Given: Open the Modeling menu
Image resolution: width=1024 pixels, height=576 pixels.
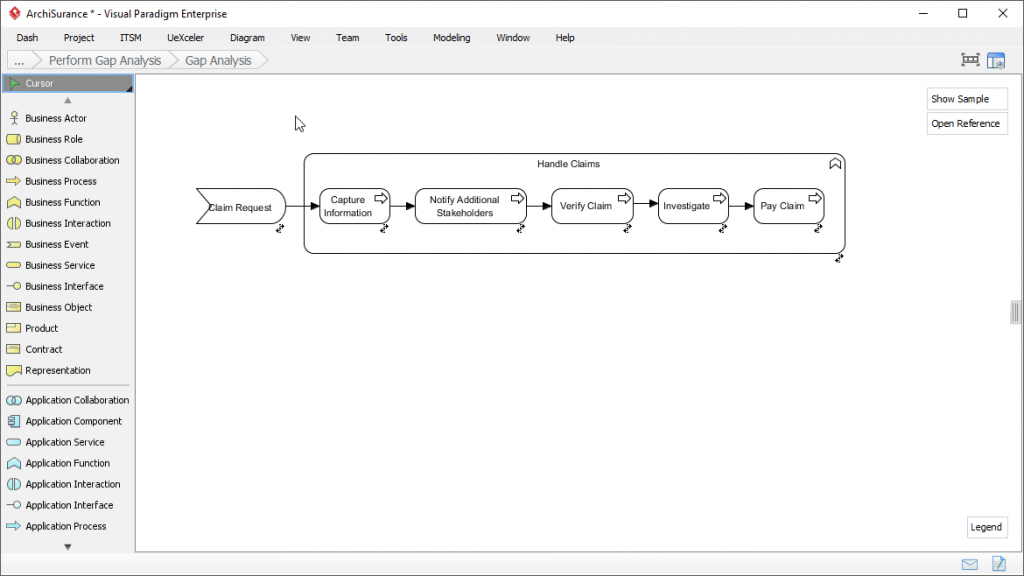Looking at the screenshot, I should pos(451,37).
